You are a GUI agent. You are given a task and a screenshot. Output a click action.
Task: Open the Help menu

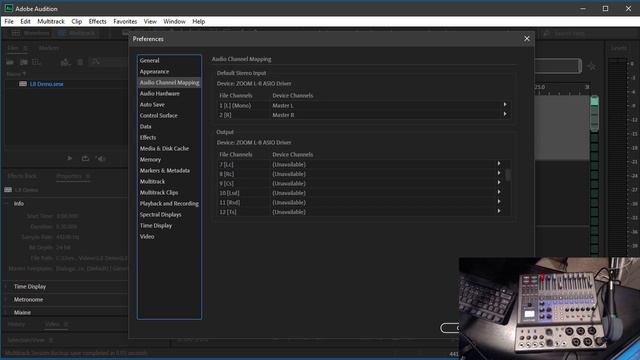tap(198, 21)
